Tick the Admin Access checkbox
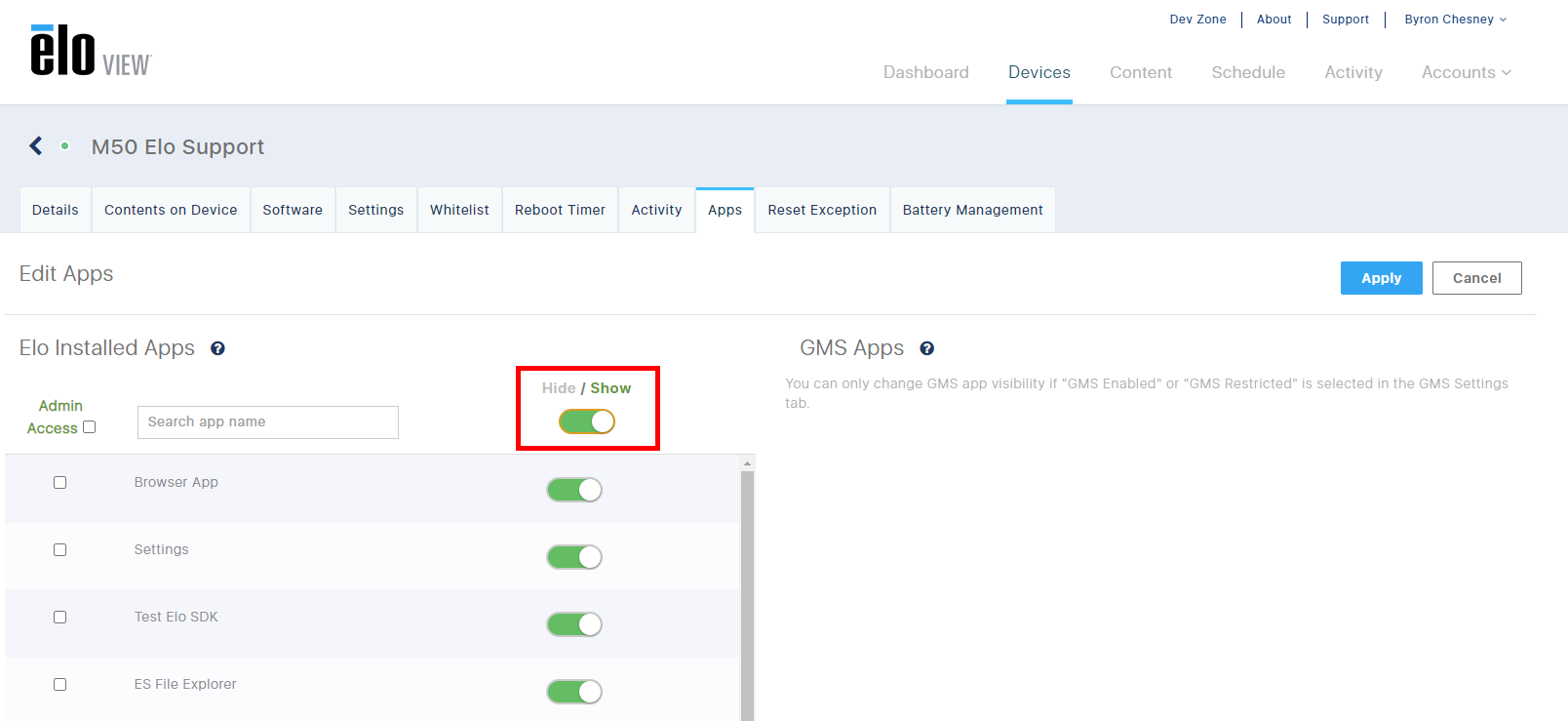Viewport: 1568px width, 721px height. pos(90,427)
